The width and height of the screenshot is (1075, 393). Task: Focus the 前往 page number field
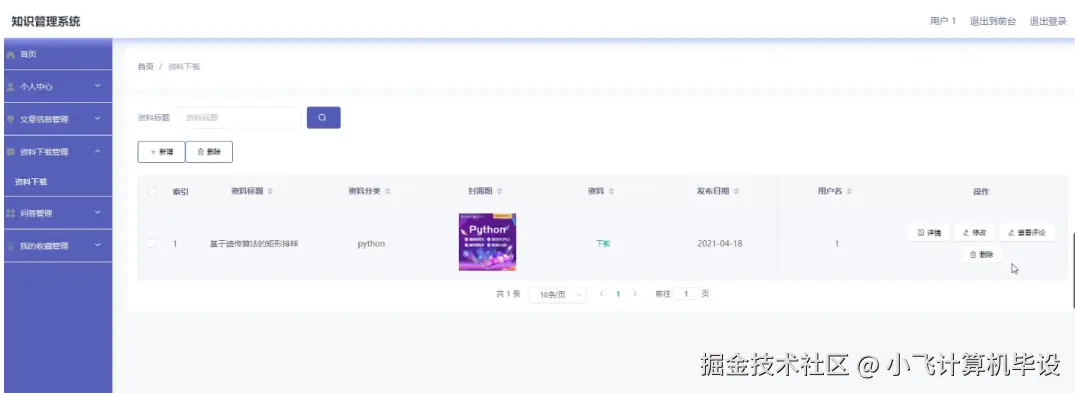pos(686,294)
